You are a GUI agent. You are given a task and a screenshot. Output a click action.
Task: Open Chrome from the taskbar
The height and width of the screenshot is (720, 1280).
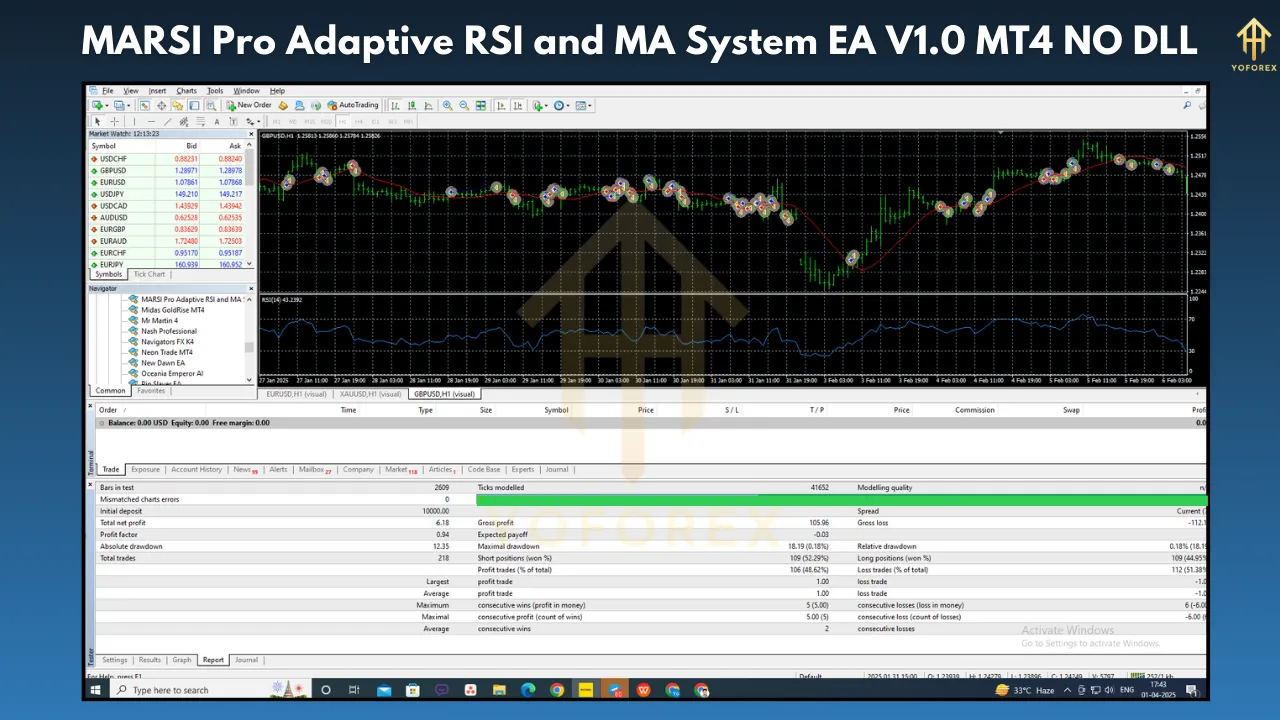click(557, 690)
